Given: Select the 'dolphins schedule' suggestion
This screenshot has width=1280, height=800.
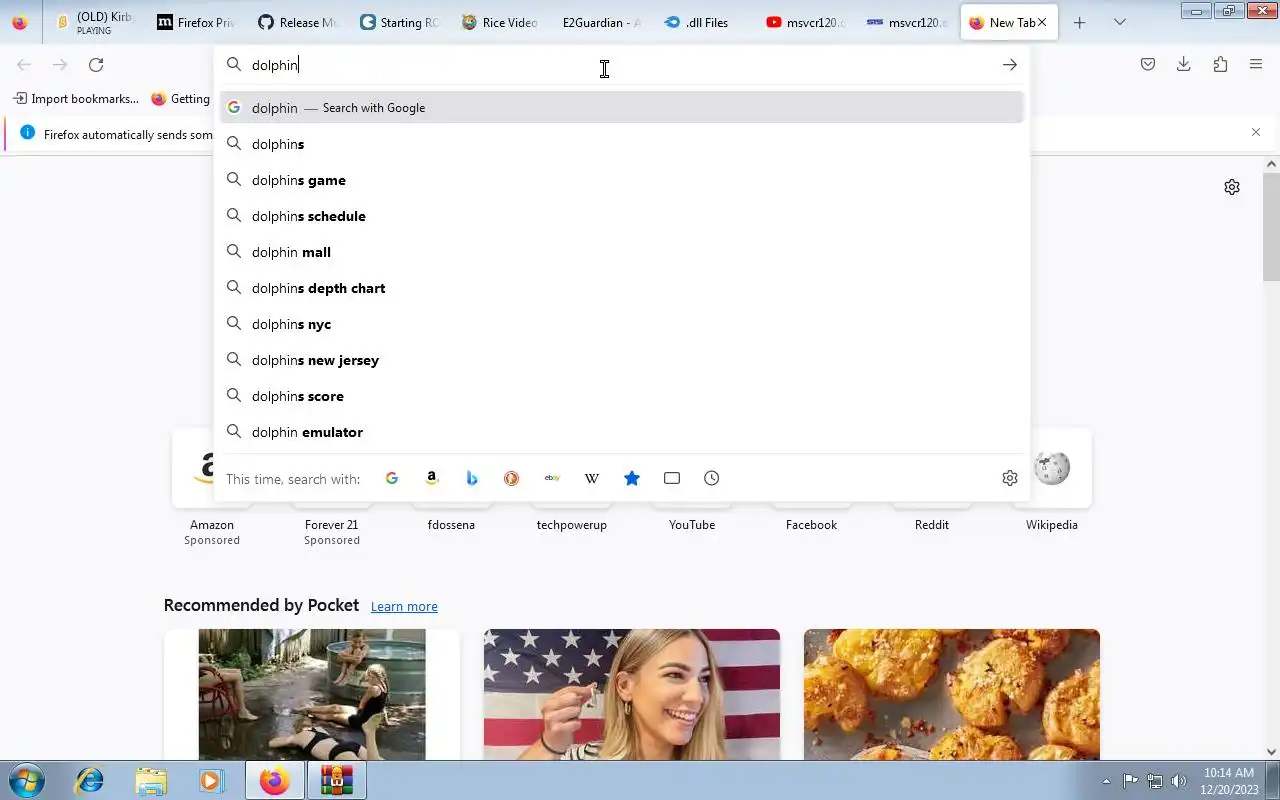Looking at the screenshot, I should [622, 216].
